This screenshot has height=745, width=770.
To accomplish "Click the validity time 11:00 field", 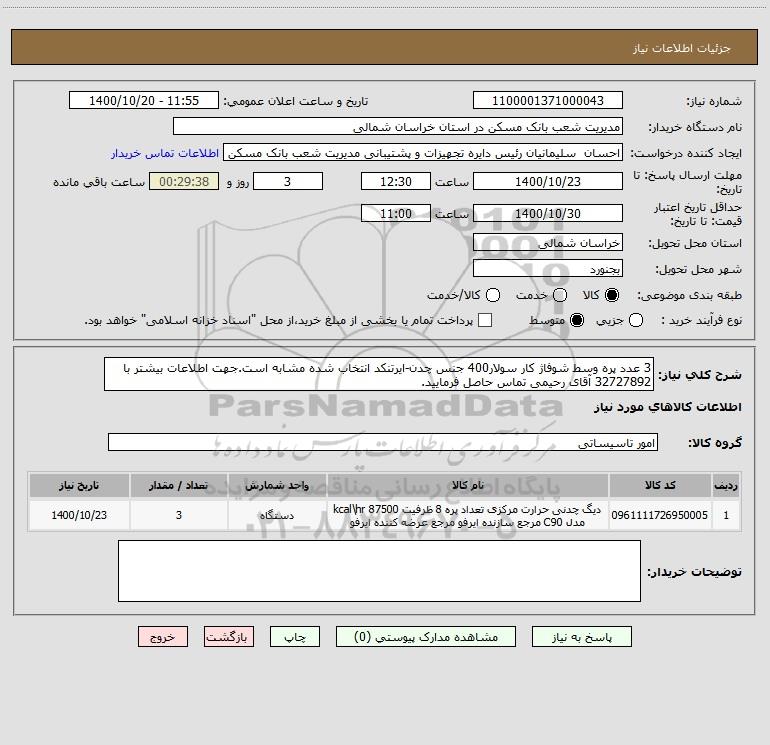I will 396,213.
